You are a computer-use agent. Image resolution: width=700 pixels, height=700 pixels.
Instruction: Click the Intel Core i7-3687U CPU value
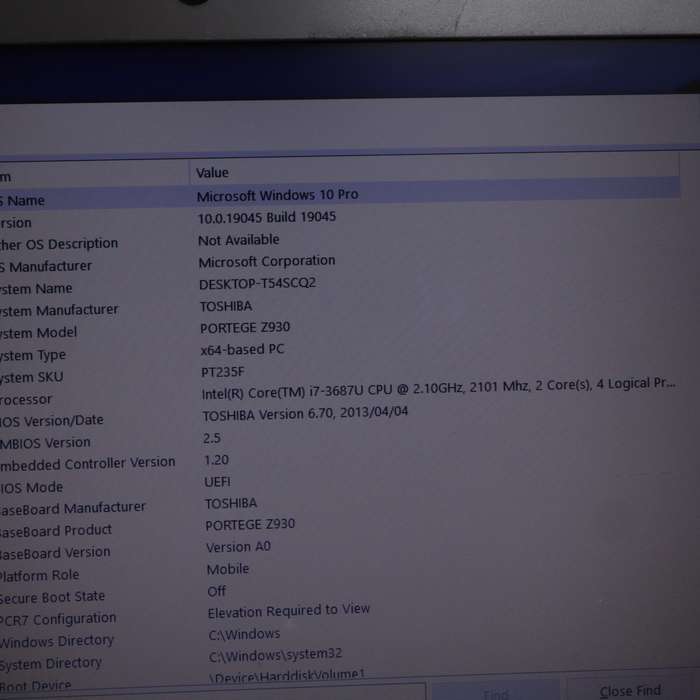(438, 388)
